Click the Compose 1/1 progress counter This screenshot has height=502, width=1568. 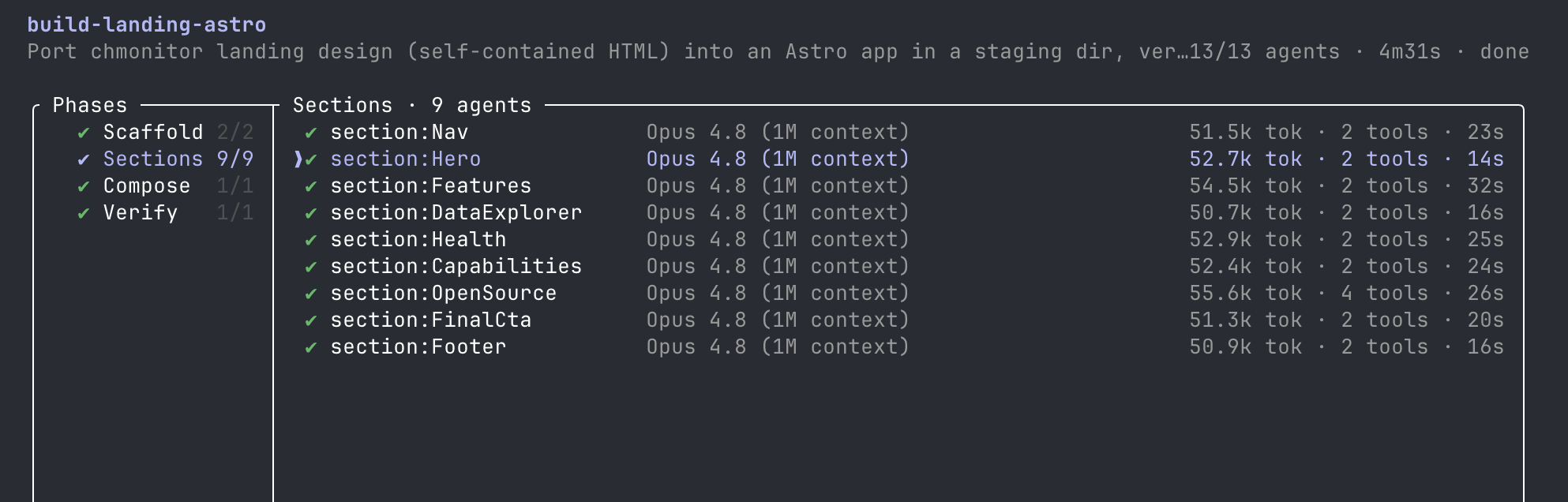tap(235, 186)
